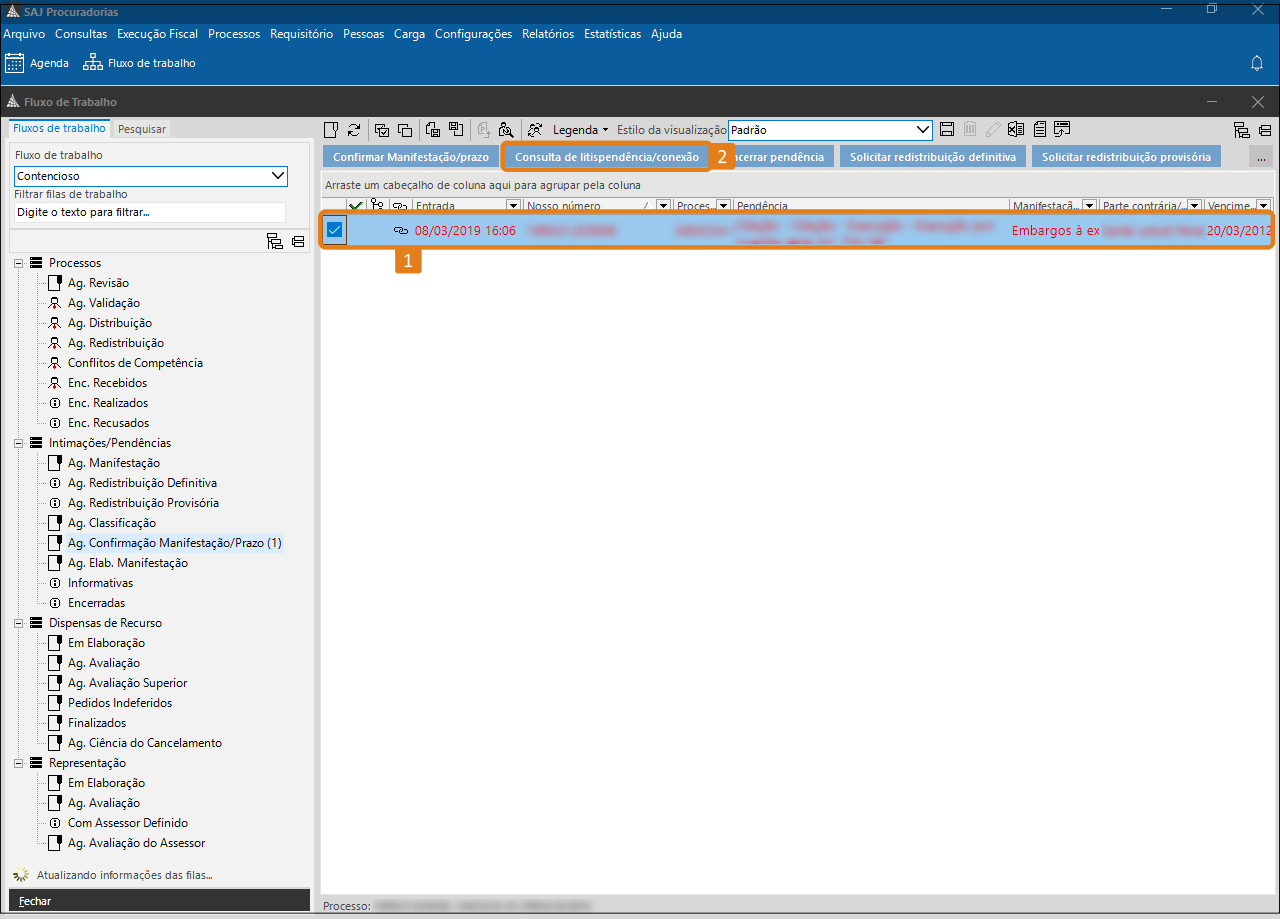Expand all nodes in the queue tree
This screenshot has height=919, width=1280.
click(274, 241)
